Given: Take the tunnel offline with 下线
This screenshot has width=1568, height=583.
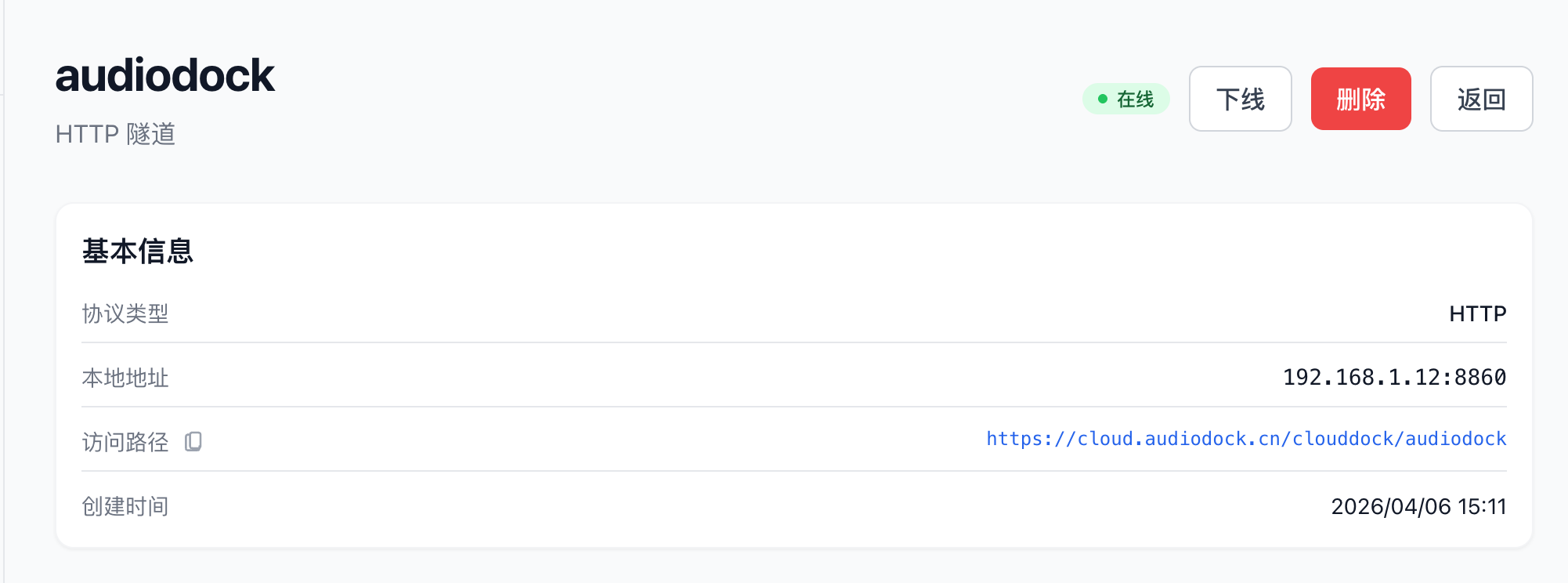Looking at the screenshot, I should point(1240,99).
